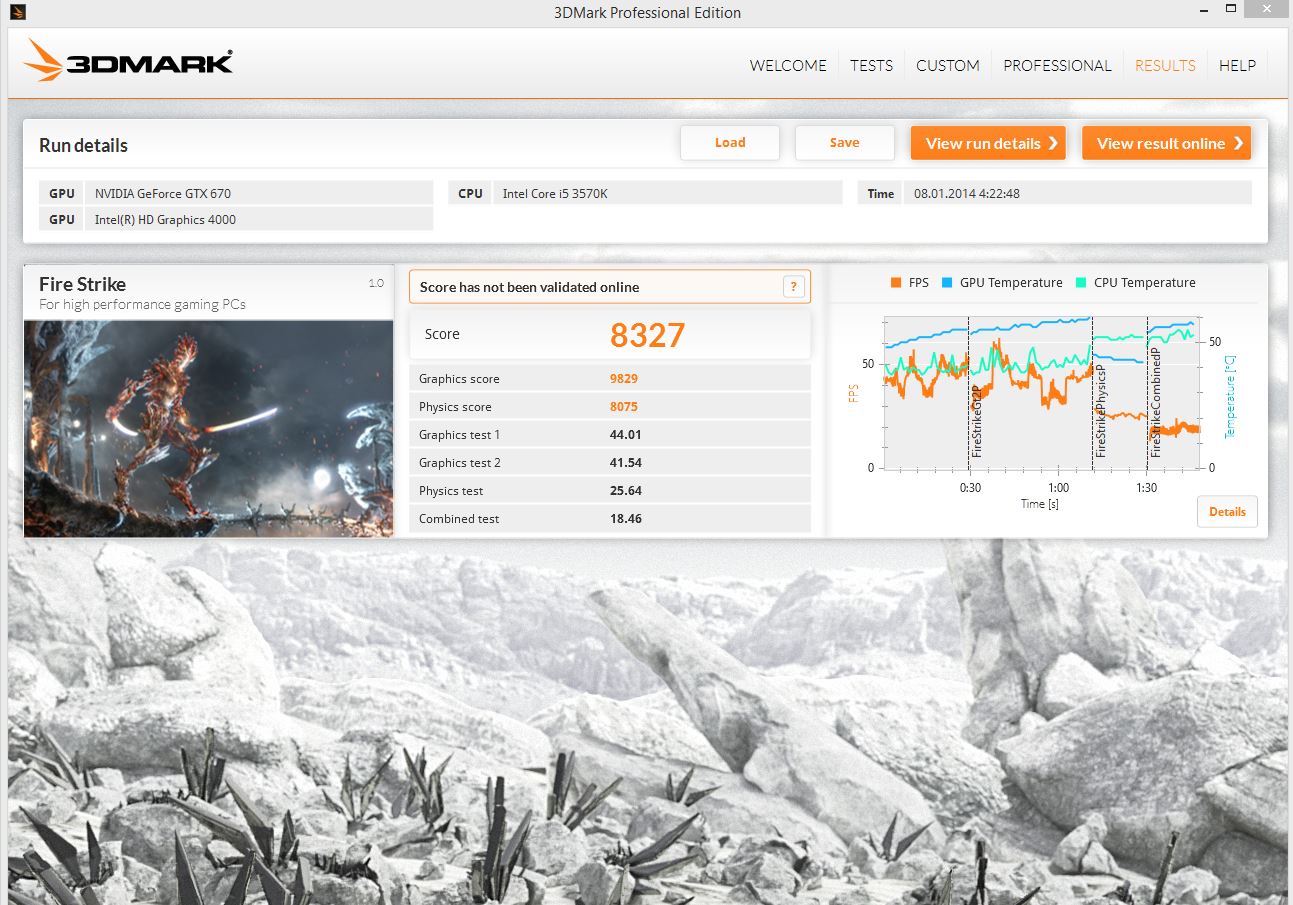The width and height of the screenshot is (1293, 905).
Task: Expand View run details
Action: pyautogui.click(x=987, y=143)
